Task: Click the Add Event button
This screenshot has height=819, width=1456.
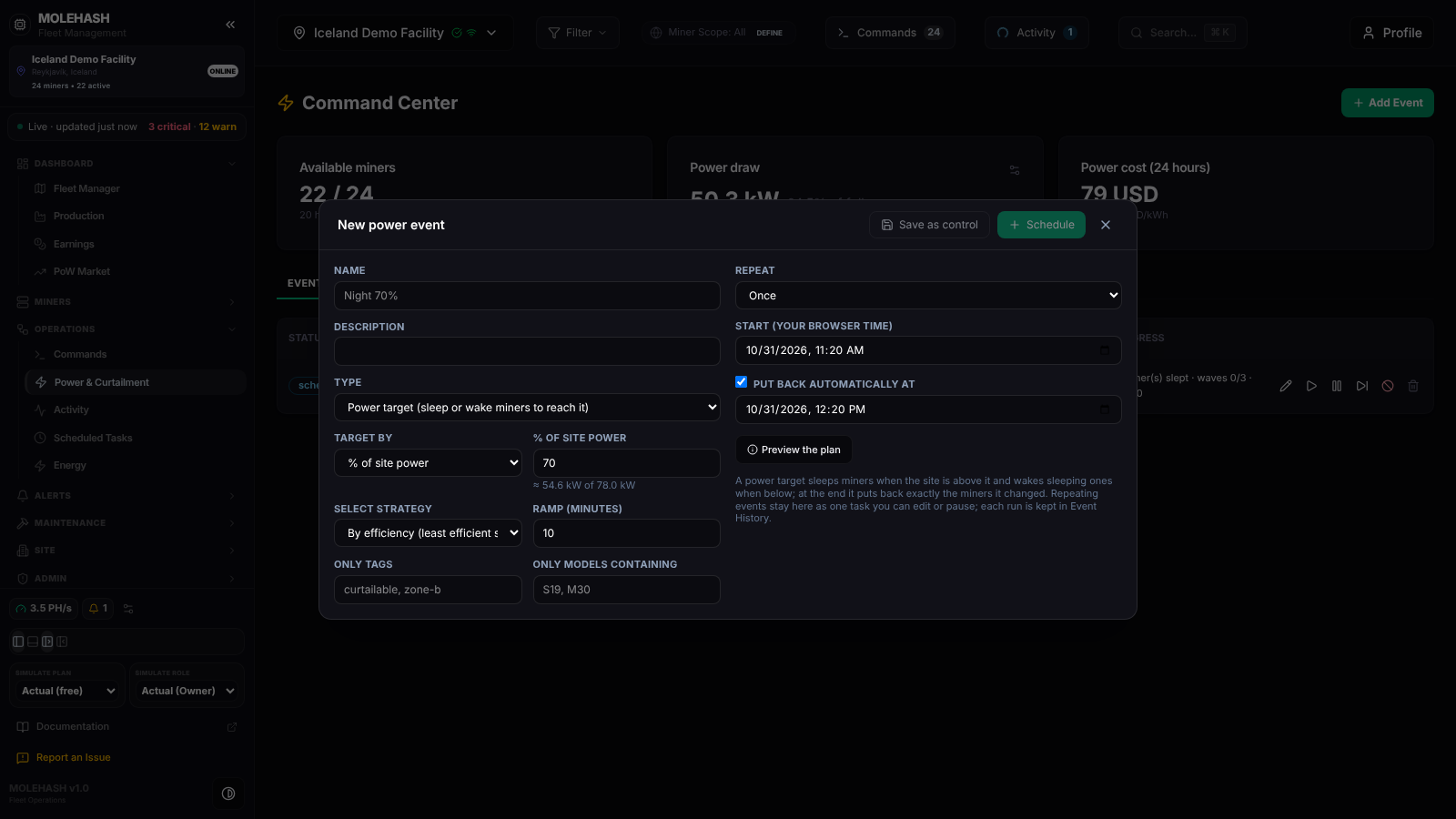Action: click(x=1388, y=103)
